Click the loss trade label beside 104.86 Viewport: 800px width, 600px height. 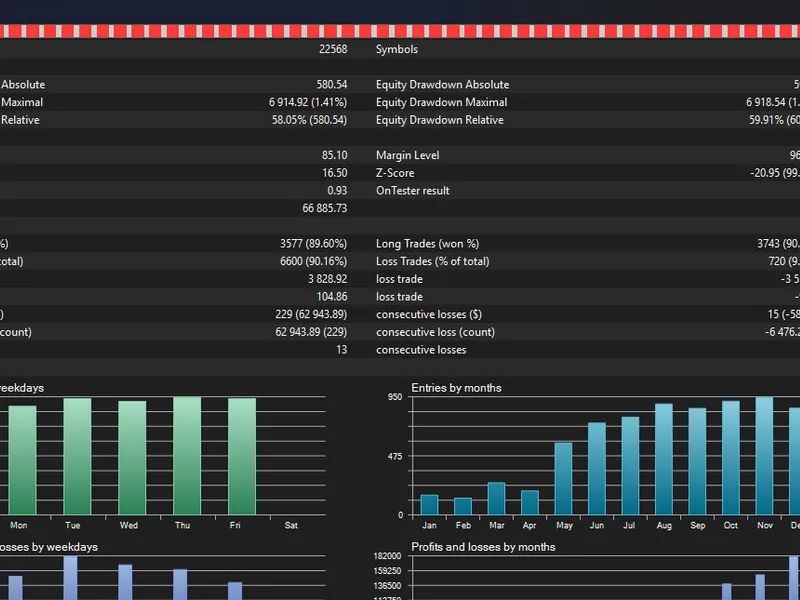point(399,297)
